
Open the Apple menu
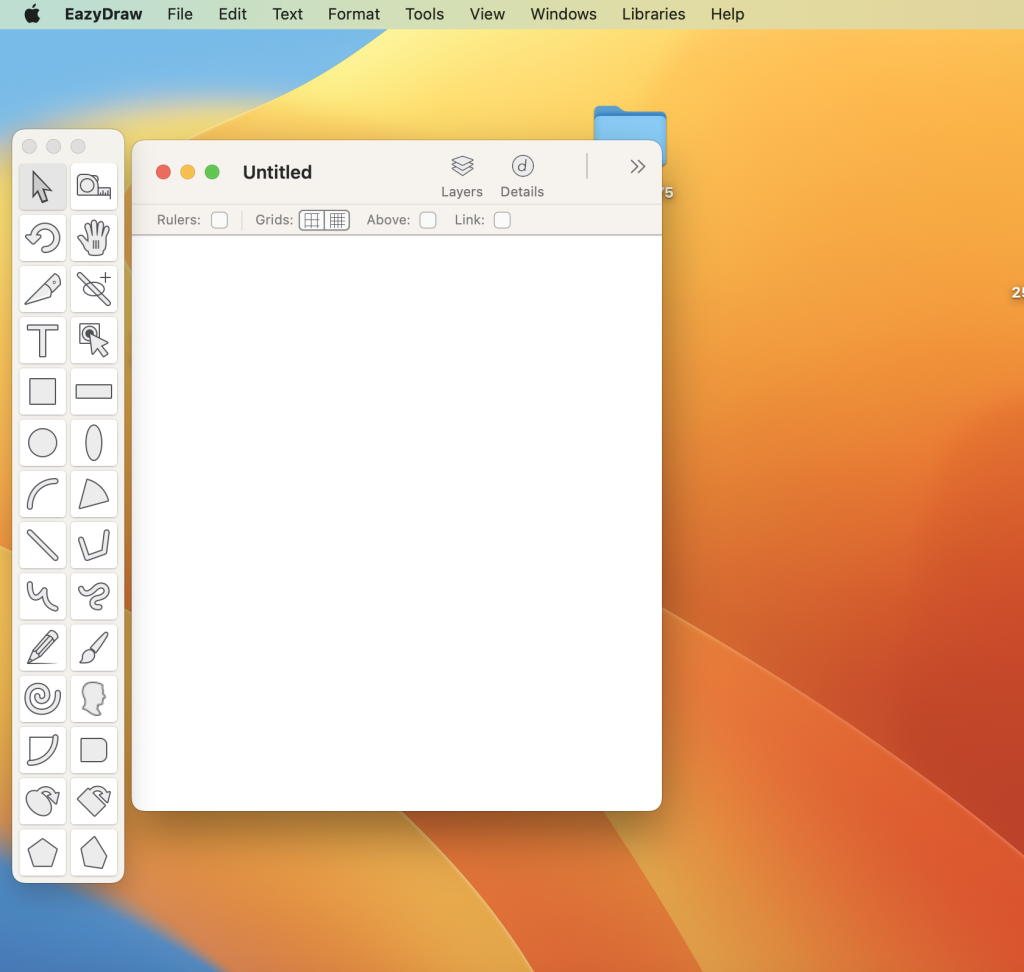coord(32,14)
